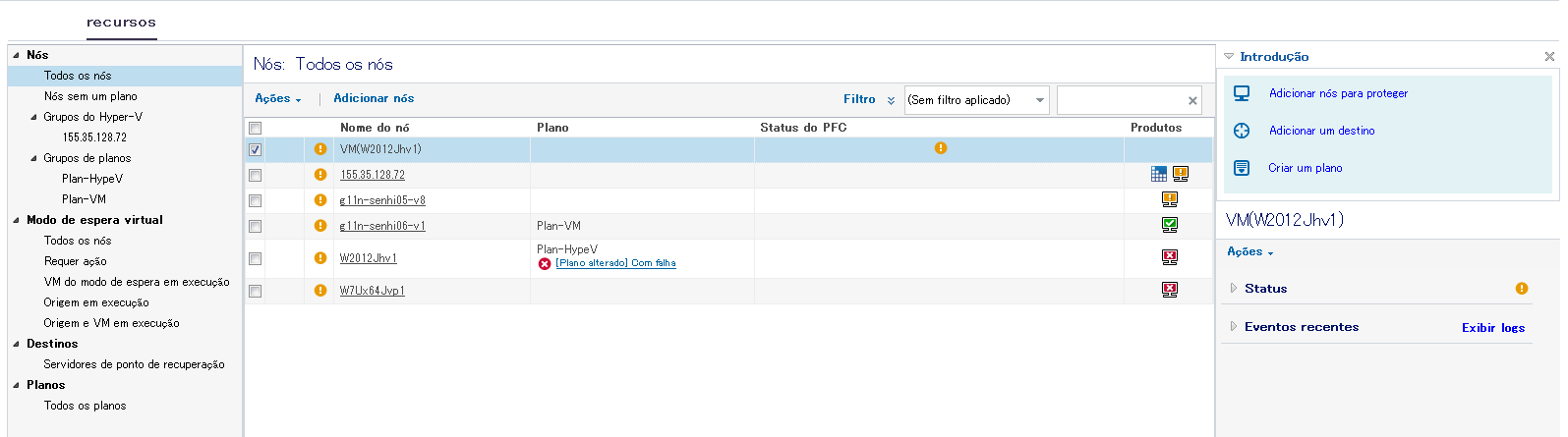Click the plan icon beside Criar um plano

(x=1242, y=168)
